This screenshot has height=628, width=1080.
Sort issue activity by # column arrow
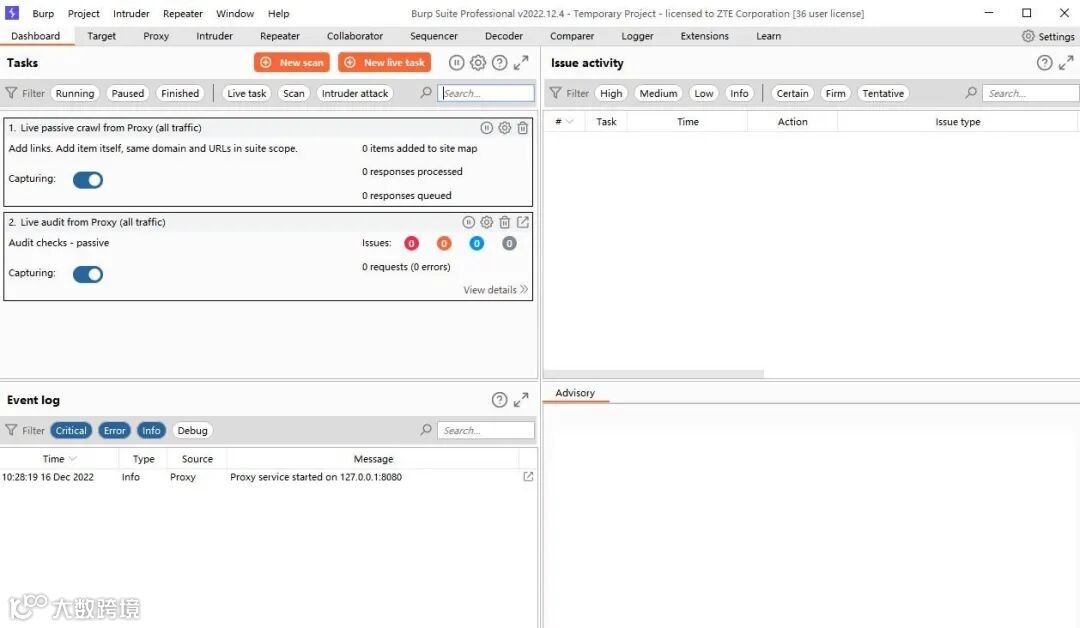pyautogui.click(x=570, y=122)
